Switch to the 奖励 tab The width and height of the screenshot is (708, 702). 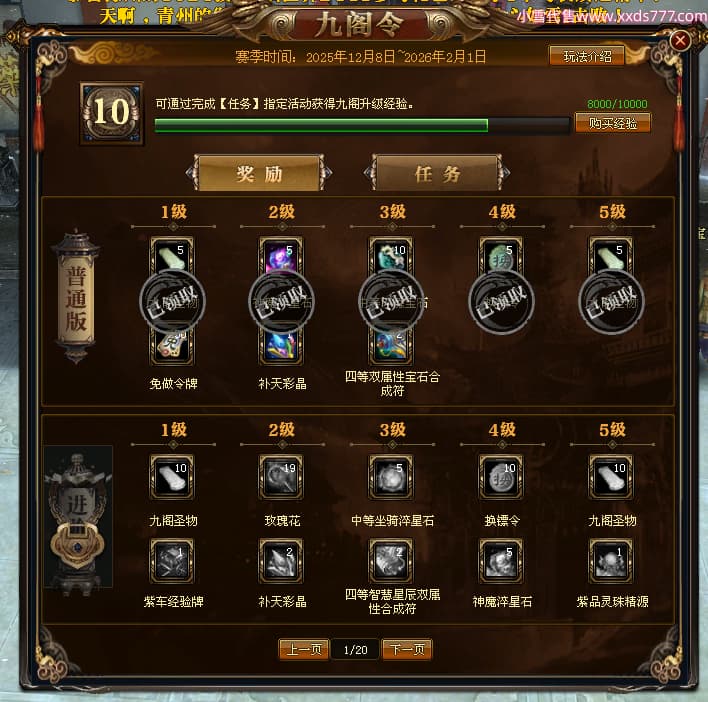pos(260,173)
